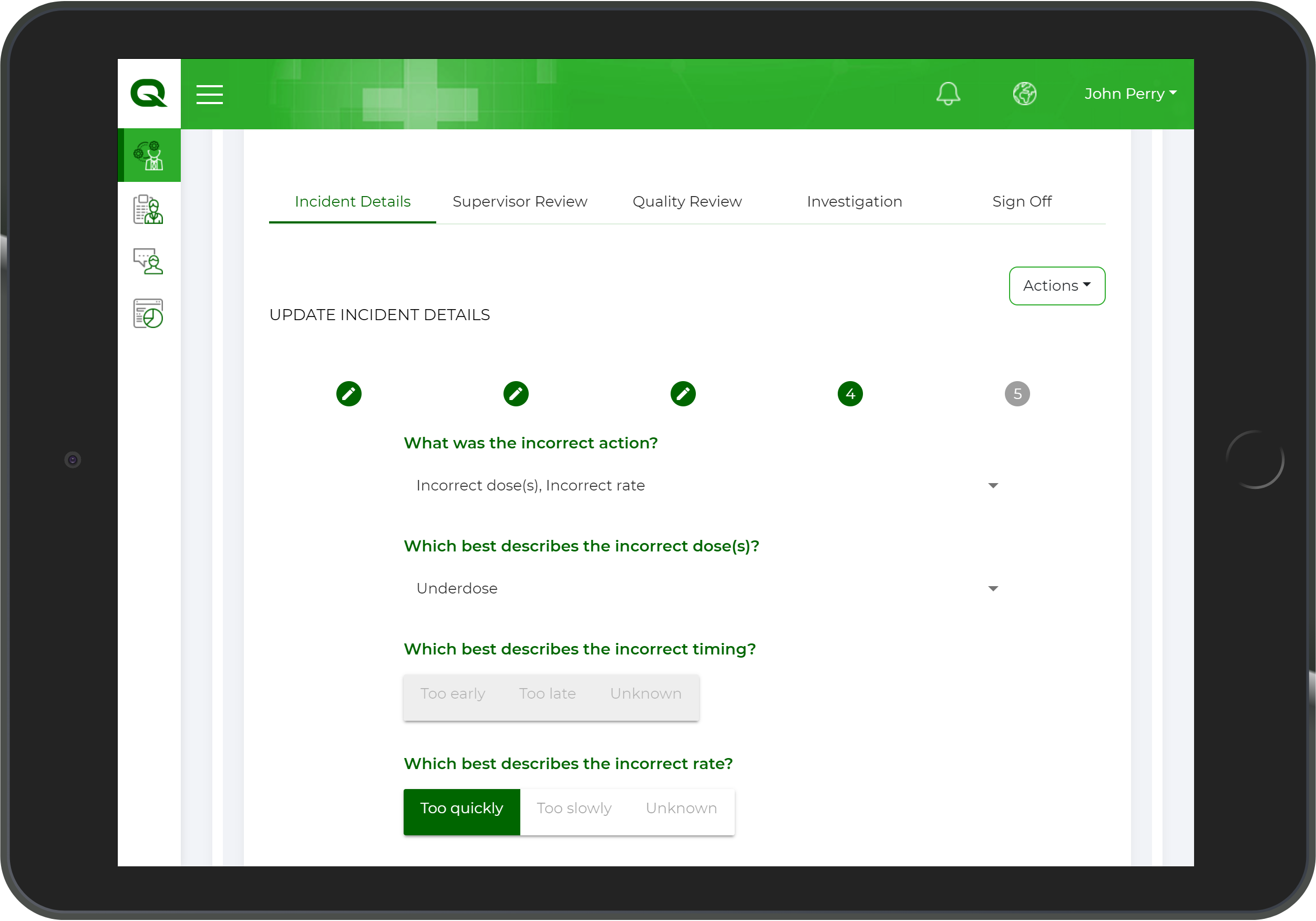
Task: Open the Actions button menu
Action: (x=1056, y=285)
